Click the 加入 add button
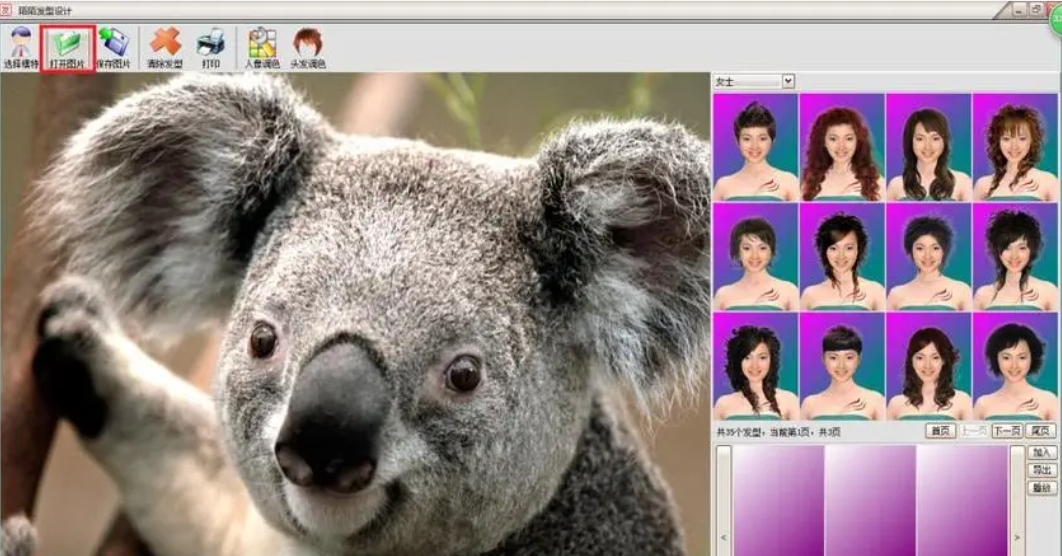The width and height of the screenshot is (1062, 556). point(1042,452)
